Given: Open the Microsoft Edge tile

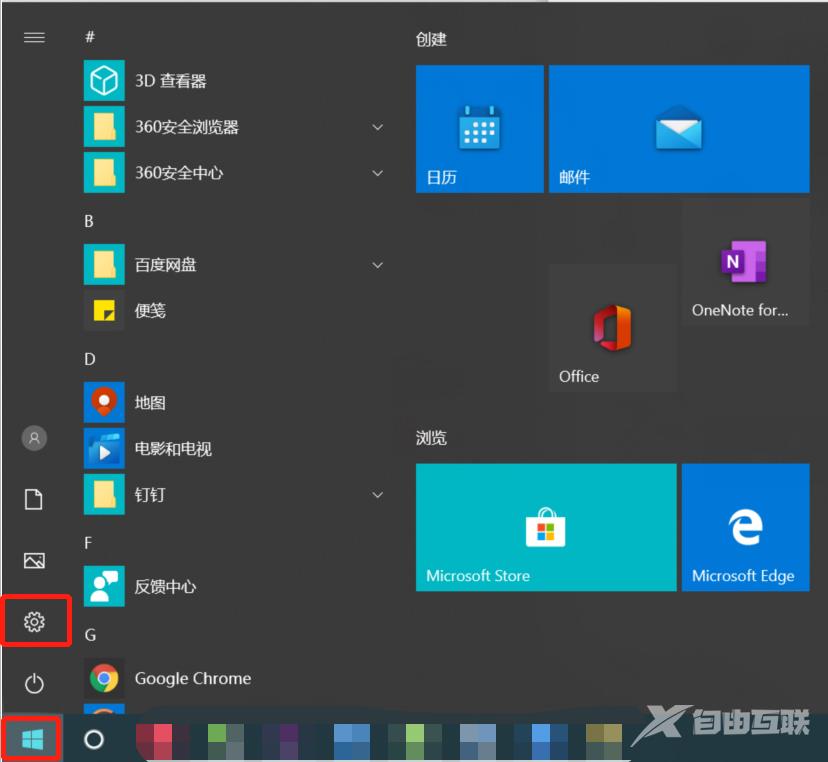Looking at the screenshot, I should click(x=746, y=528).
